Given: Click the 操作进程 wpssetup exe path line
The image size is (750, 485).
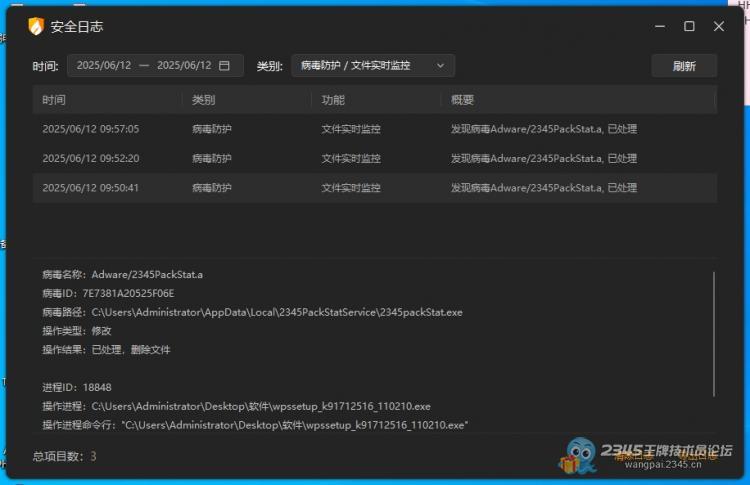Looking at the screenshot, I should coord(236,406).
